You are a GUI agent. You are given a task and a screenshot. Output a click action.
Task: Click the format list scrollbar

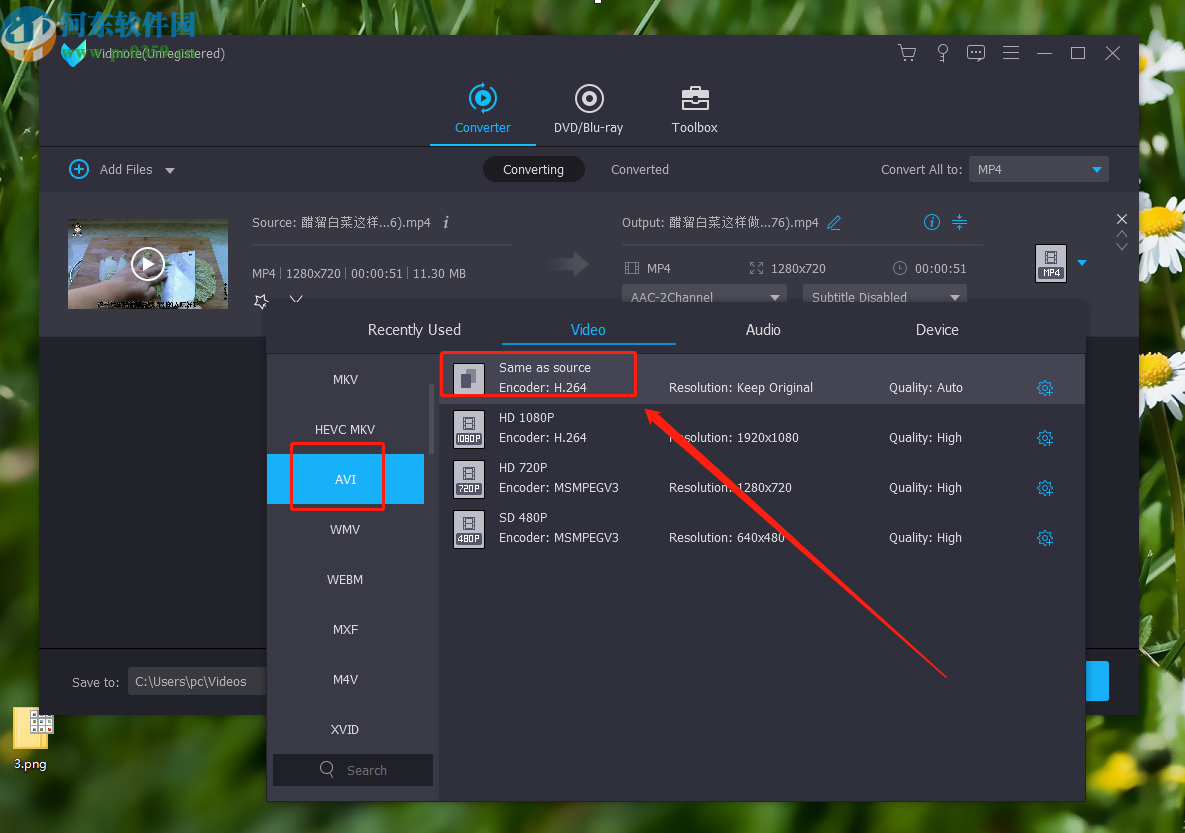(x=432, y=420)
